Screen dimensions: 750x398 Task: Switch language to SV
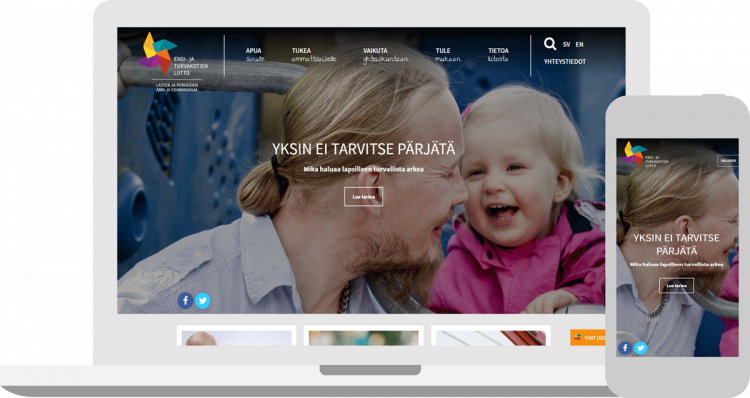click(x=566, y=44)
